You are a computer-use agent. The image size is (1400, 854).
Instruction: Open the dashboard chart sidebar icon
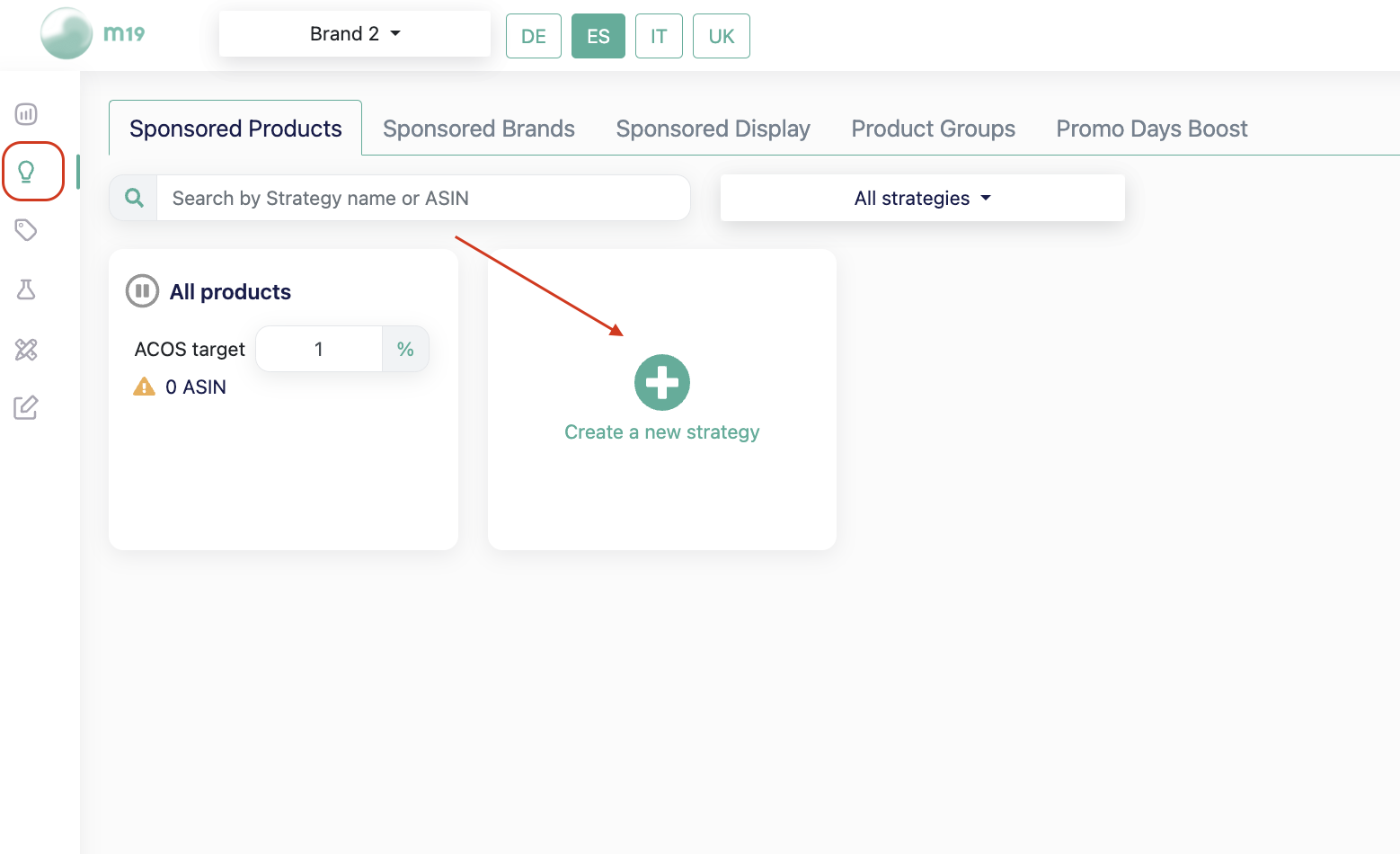coord(26,114)
